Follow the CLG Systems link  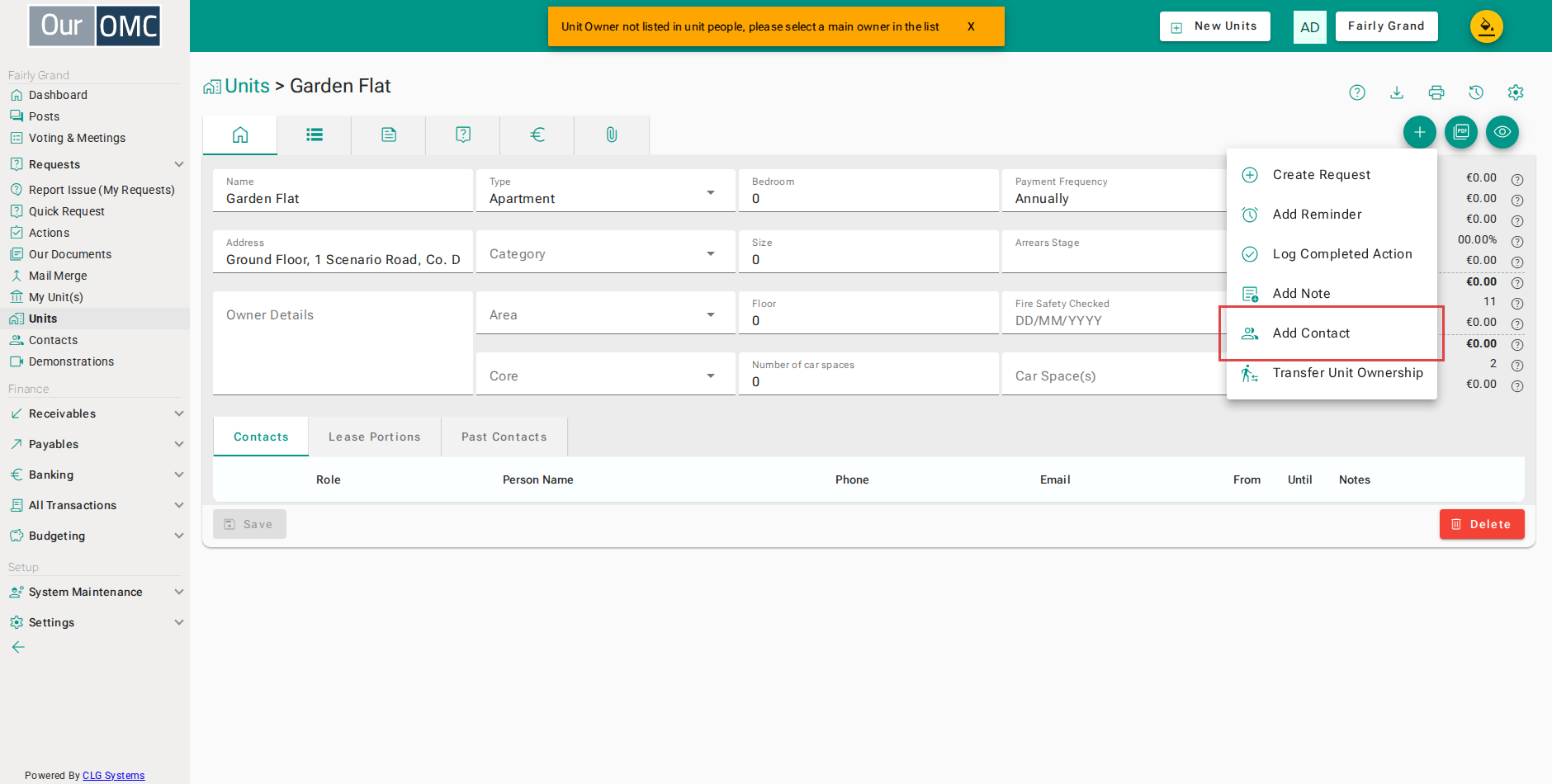(x=114, y=776)
